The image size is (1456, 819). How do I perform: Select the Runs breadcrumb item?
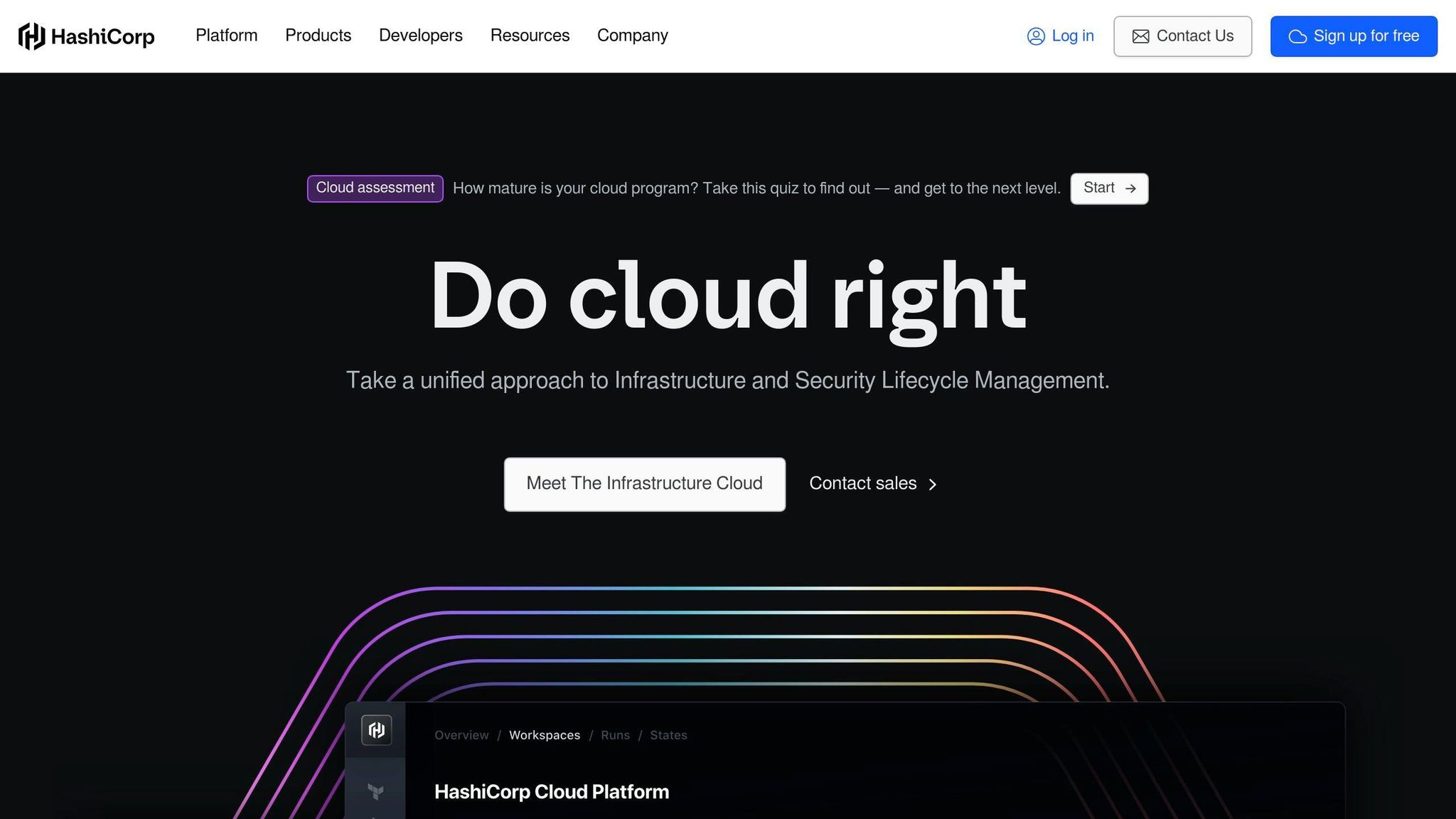[x=615, y=735]
